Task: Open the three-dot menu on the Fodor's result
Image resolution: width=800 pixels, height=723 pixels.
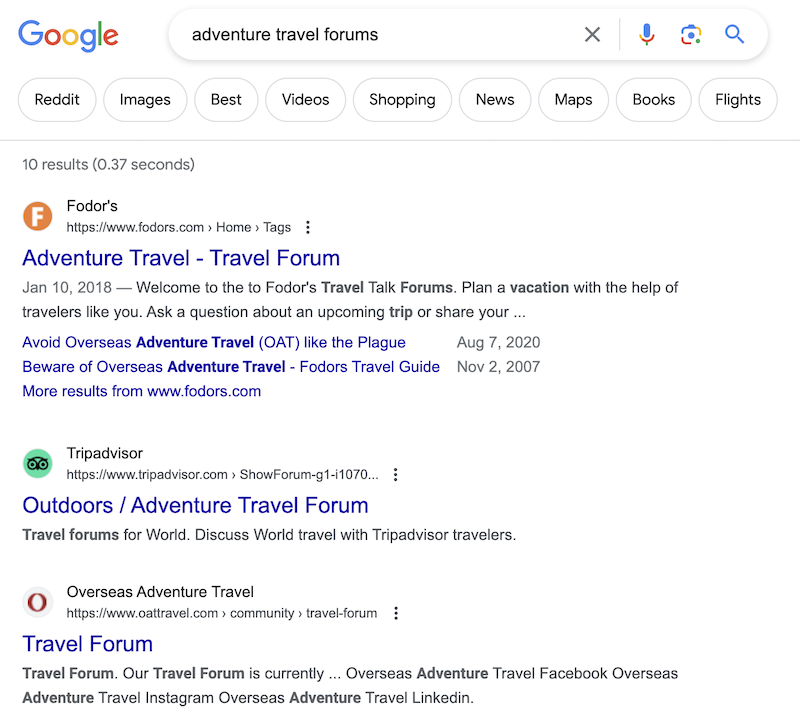Action: [x=308, y=227]
